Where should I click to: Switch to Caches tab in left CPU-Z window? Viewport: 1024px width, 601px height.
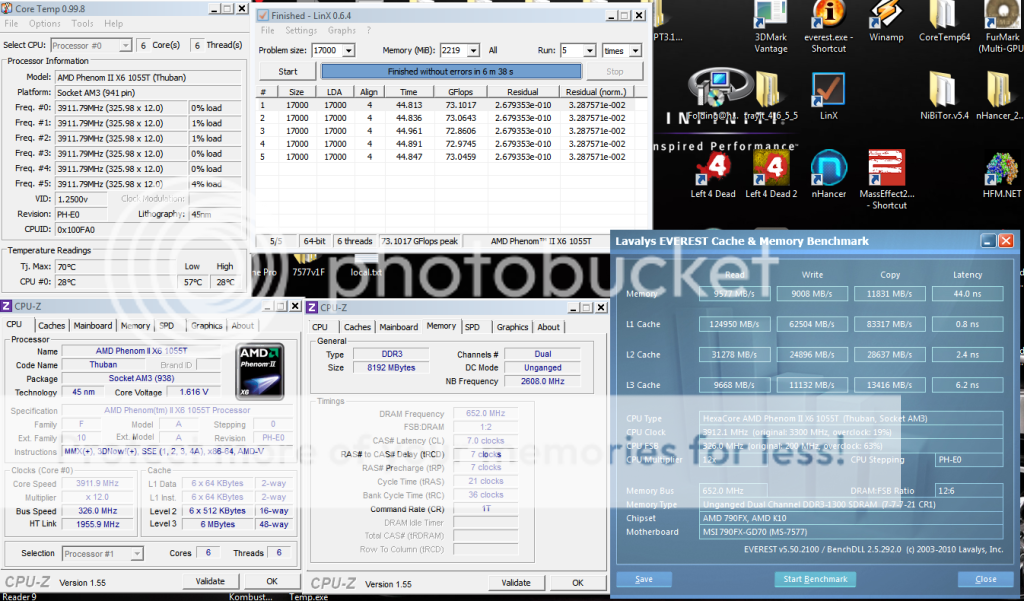[51, 325]
